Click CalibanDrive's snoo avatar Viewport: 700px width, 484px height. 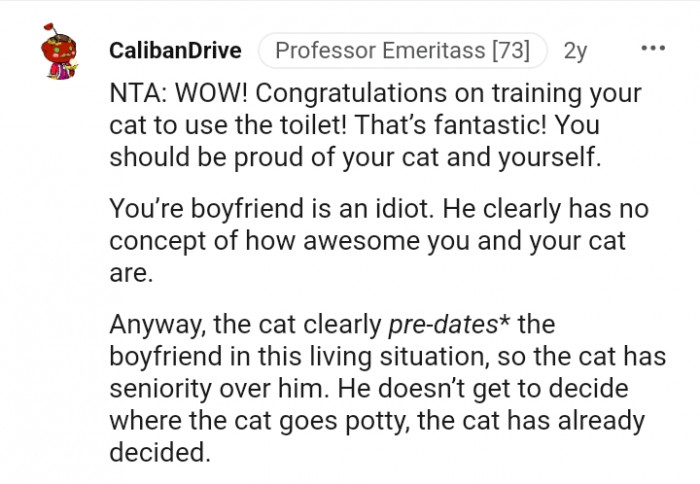pyautogui.click(x=59, y=51)
